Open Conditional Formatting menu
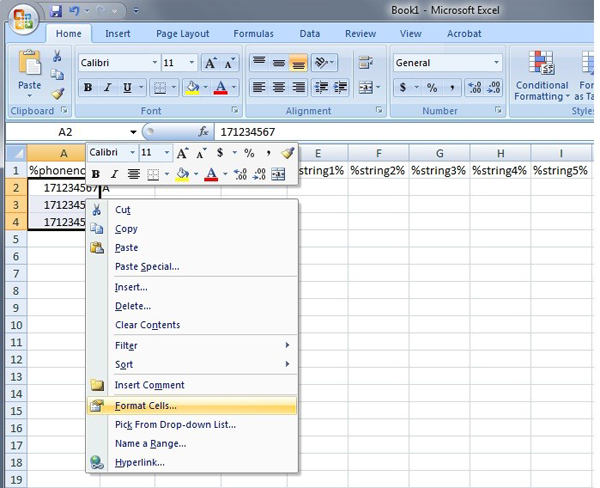 541,75
